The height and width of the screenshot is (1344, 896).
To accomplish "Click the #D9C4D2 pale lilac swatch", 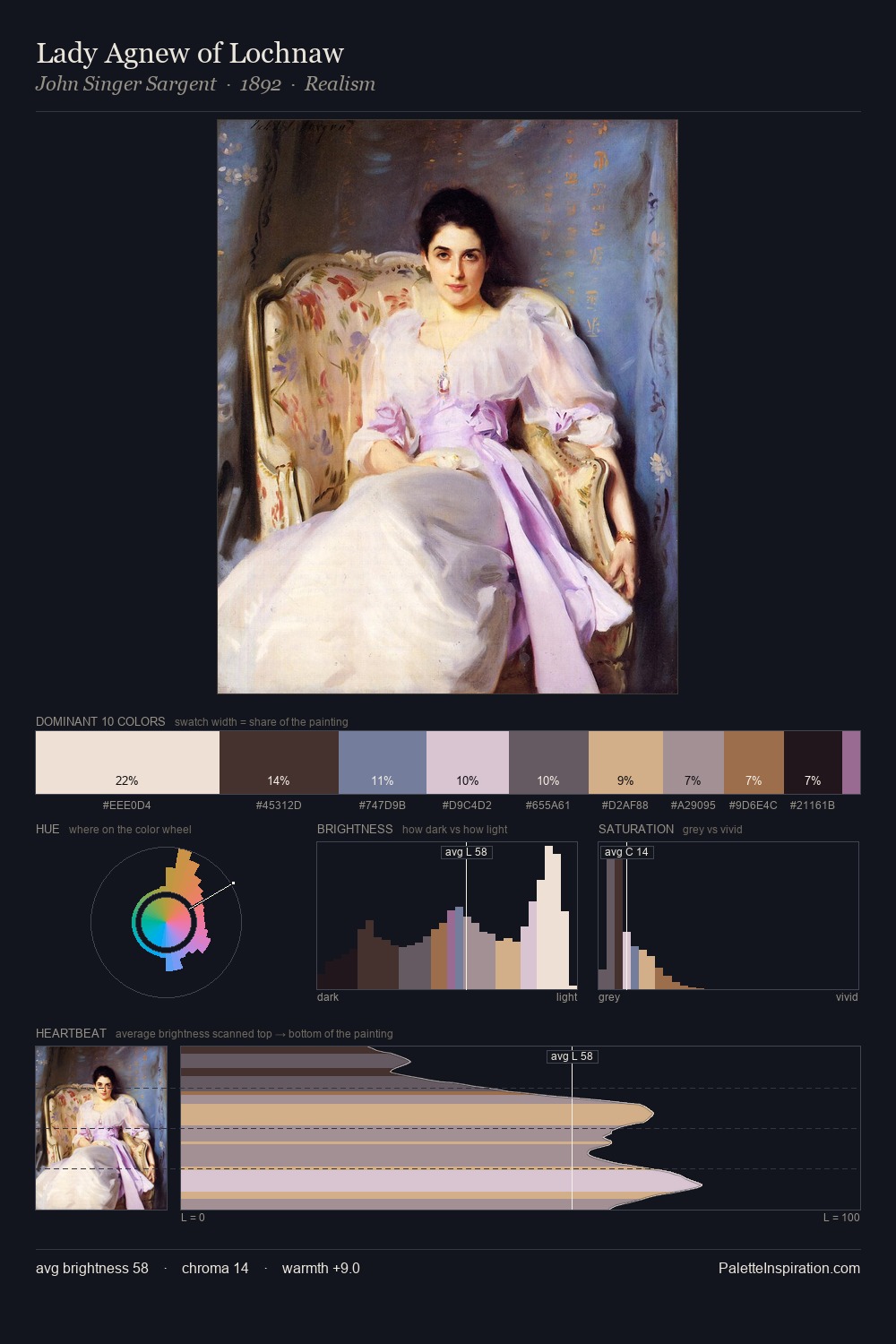I will pos(468,762).
